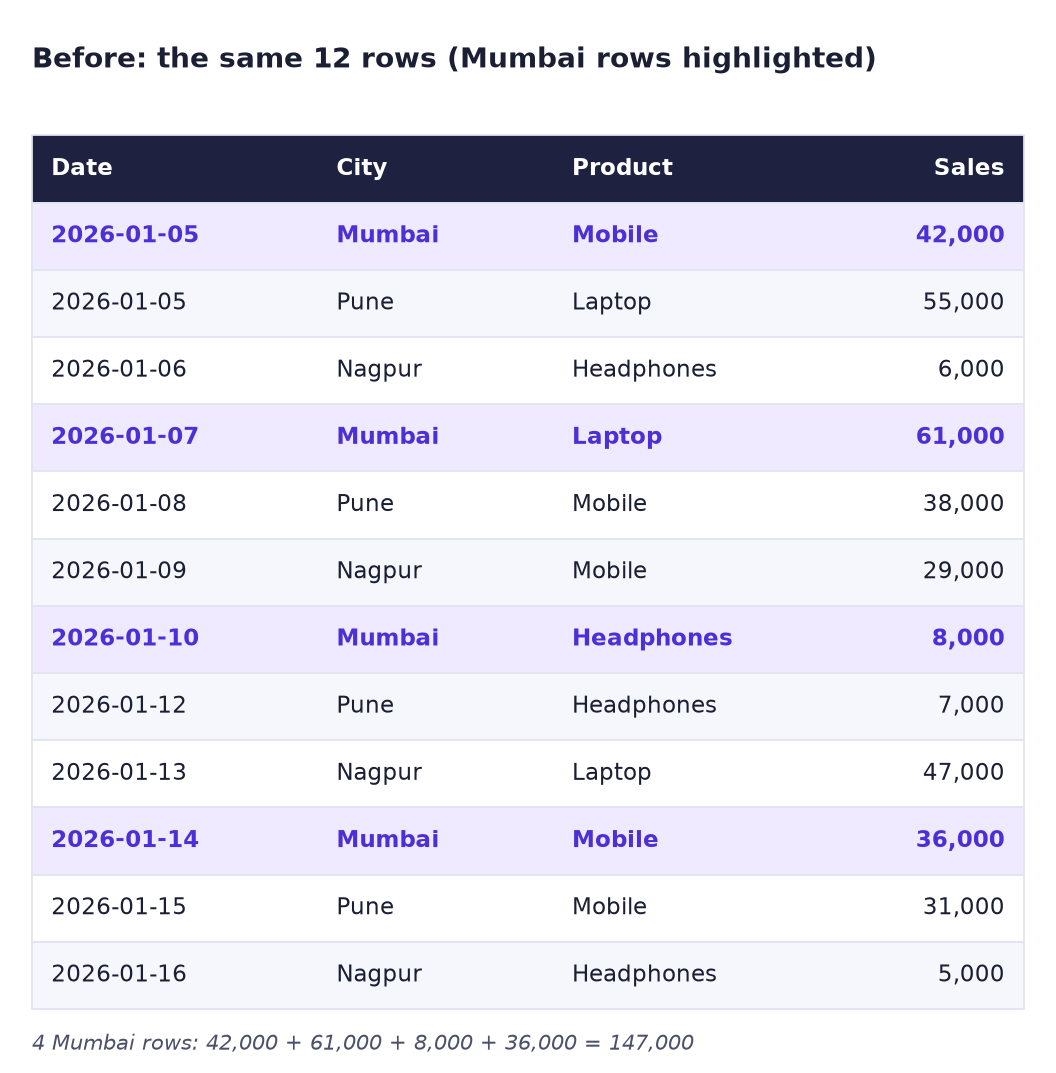Click the date 2026-01-08
This screenshot has width=1056, height=1073.
click(118, 503)
